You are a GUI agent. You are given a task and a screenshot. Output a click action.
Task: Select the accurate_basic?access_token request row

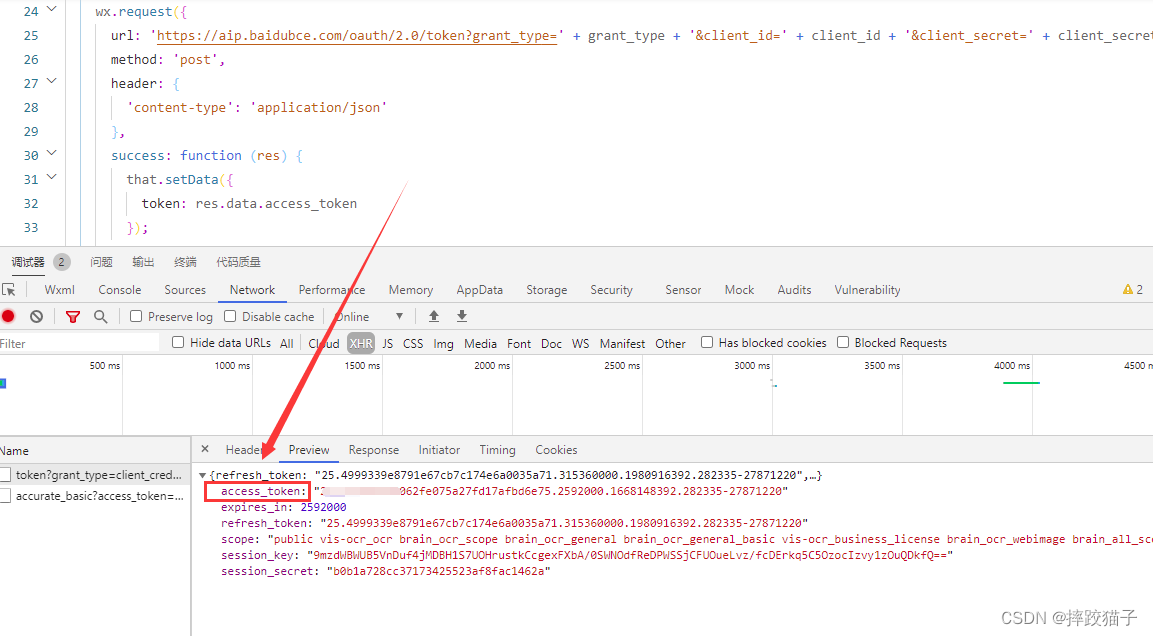click(x=98, y=496)
